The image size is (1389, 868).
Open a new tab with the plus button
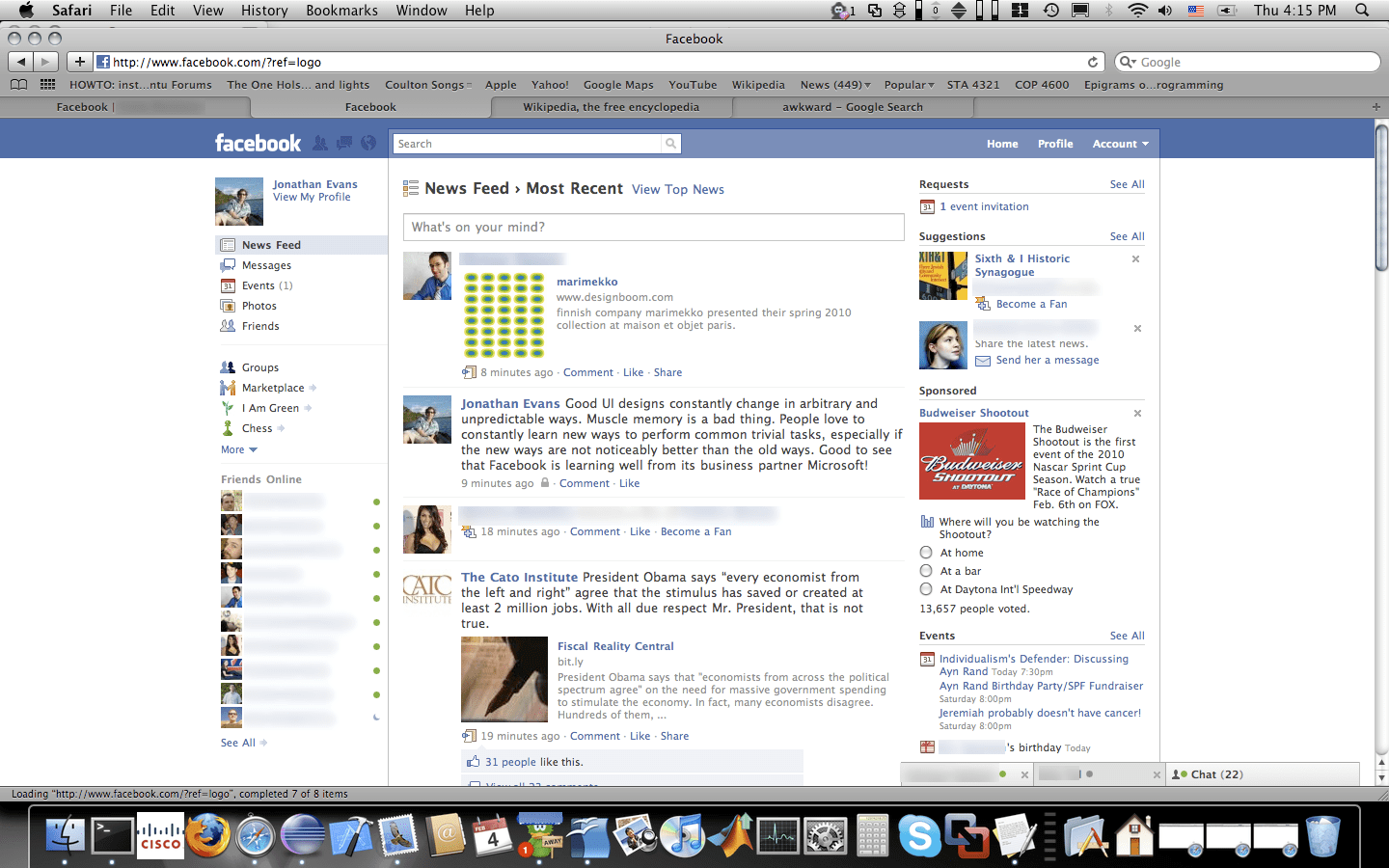click(1376, 107)
